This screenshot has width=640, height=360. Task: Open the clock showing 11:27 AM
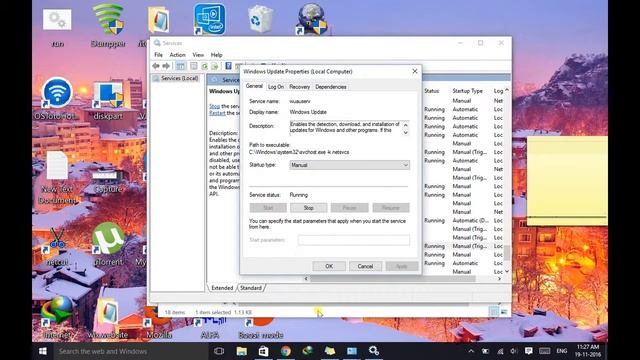[x=588, y=351]
